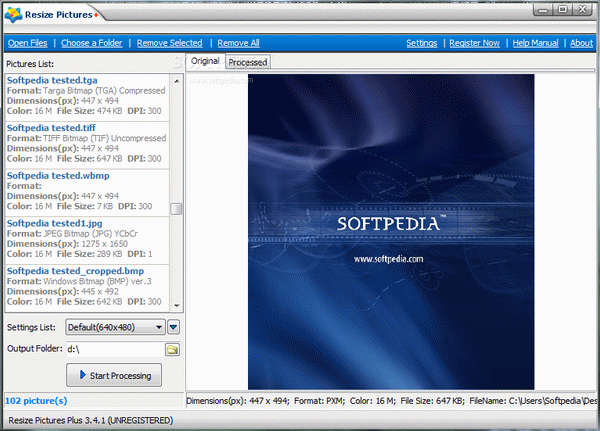Image resolution: width=600 pixels, height=431 pixels.
Task: Minimize the Resize Pictures window
Action: click(543, 10)
